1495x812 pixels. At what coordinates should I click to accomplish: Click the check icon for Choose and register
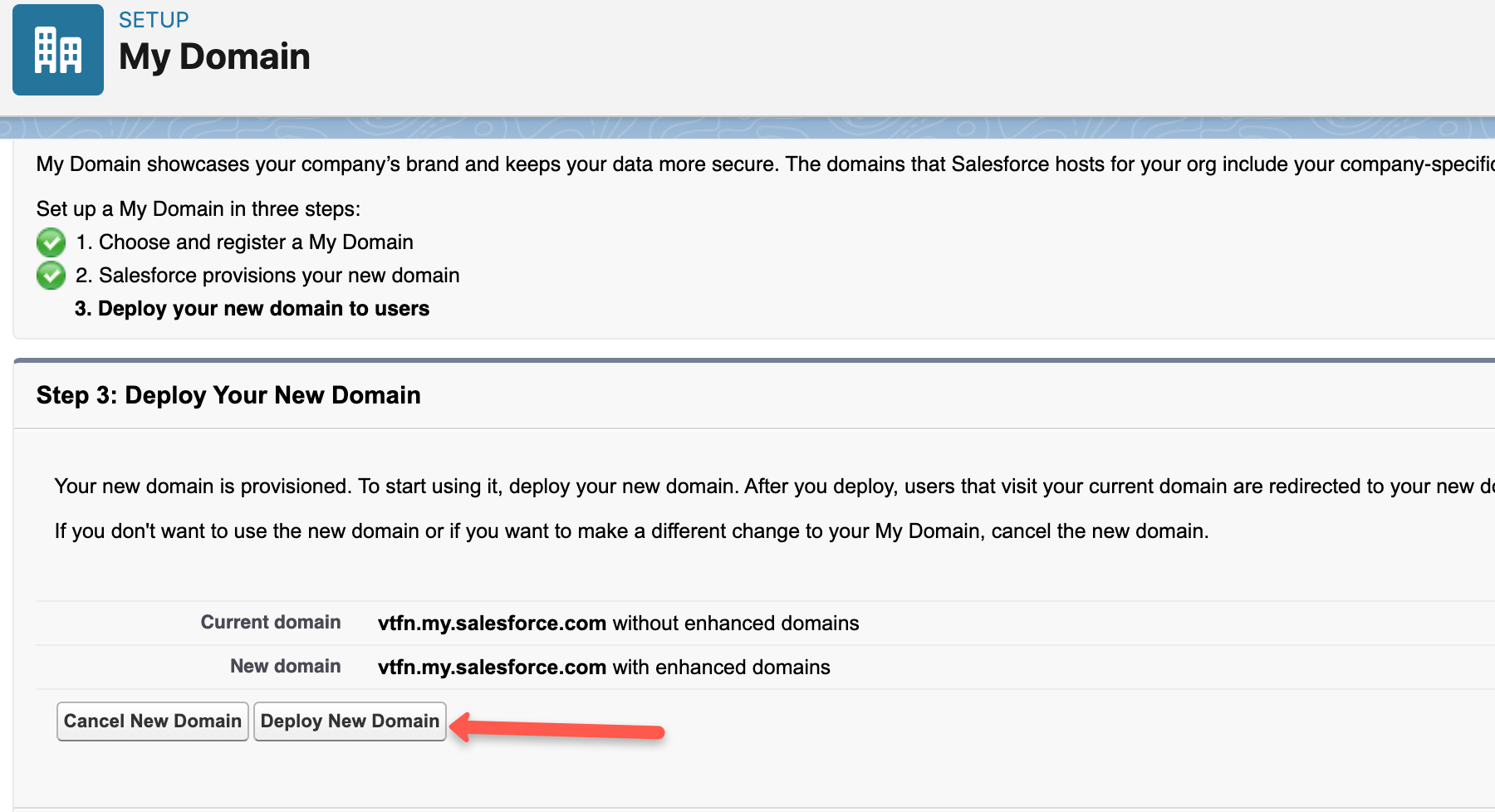pyautogui.click(x=51, y=242)
